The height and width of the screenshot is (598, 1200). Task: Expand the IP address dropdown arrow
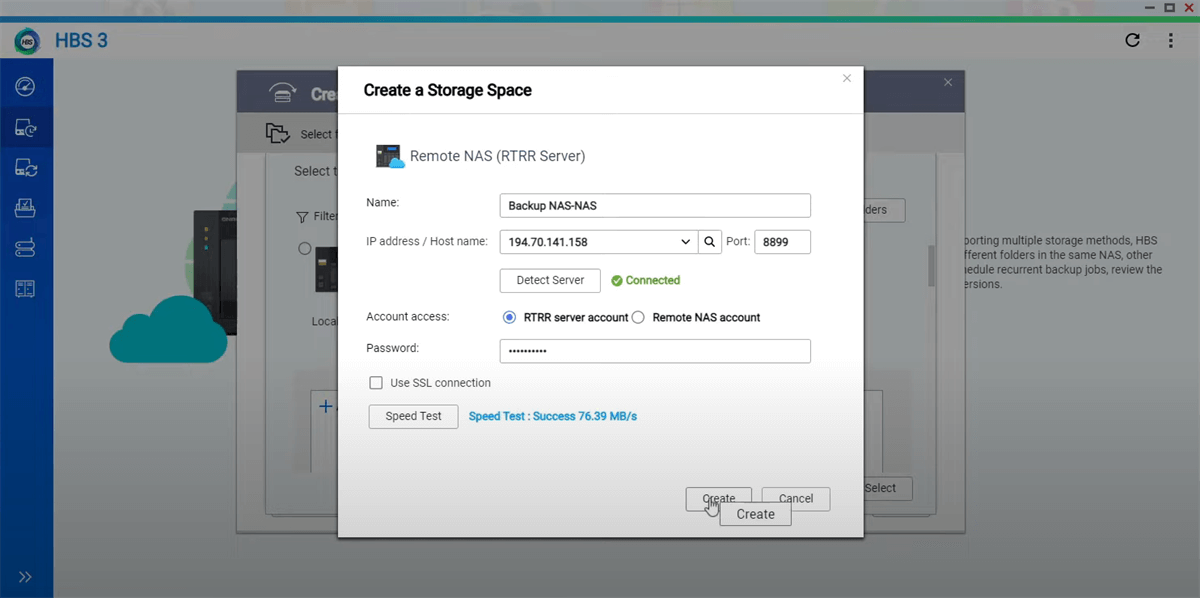(x=686, y=242)
